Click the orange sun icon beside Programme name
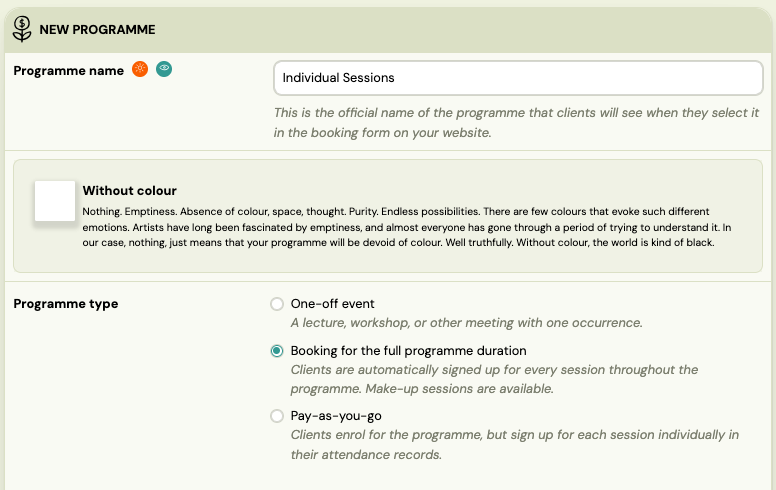 [140, 70]
